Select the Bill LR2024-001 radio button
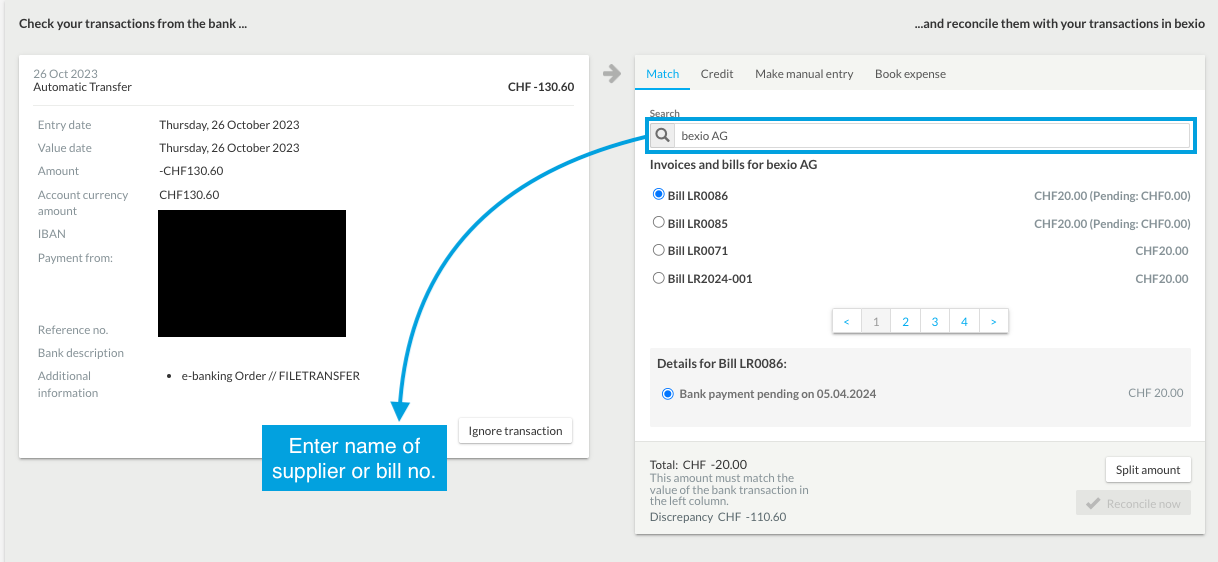The width and height of the screenshot is (1218, 562). (x=658, y=278)
